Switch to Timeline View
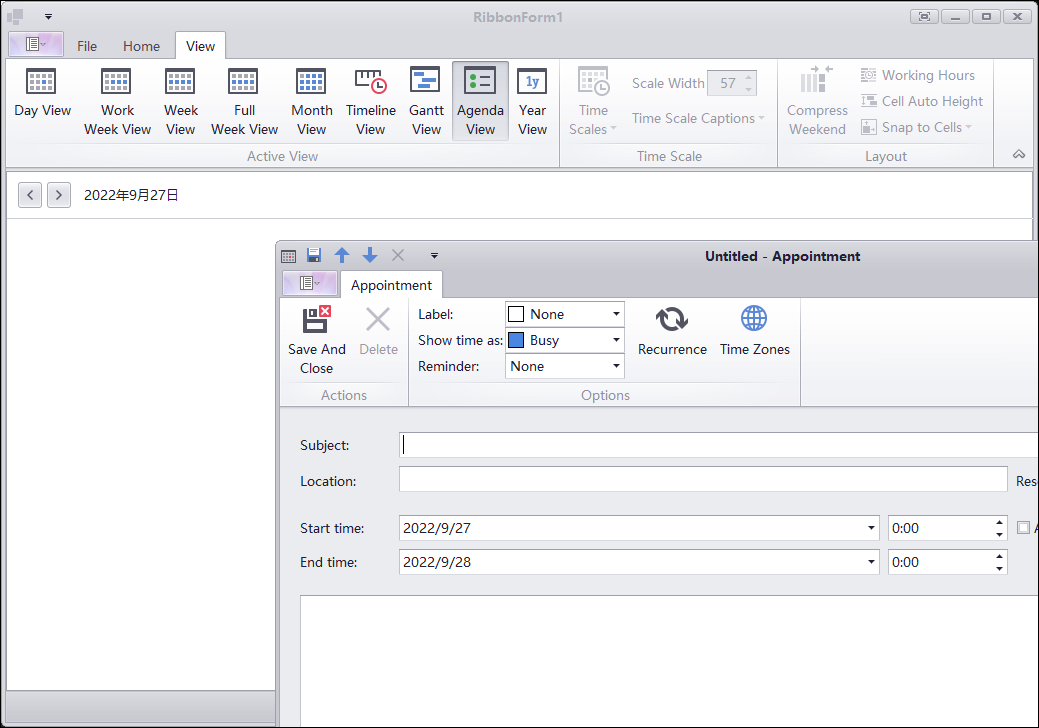The height and width of the screenshot is (728, 1039). click(370, 100)
